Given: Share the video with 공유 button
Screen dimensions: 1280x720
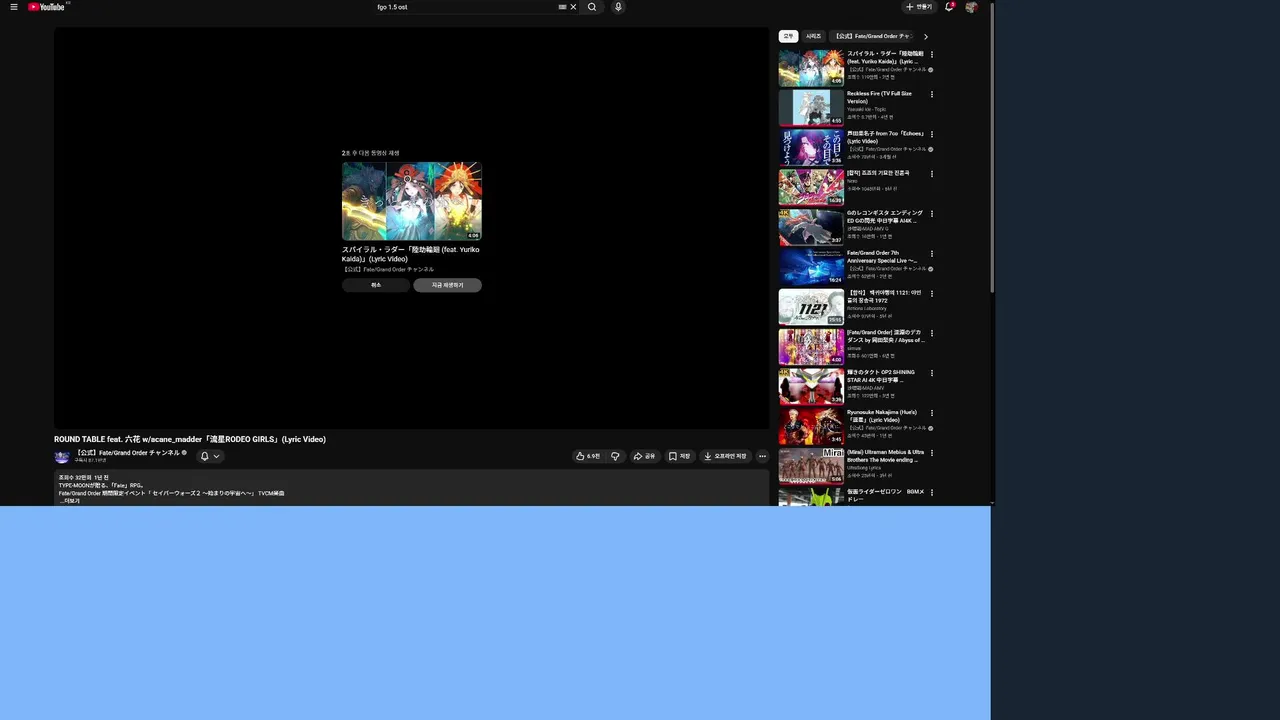Looking at the screenshot, I should click(644, 456).
